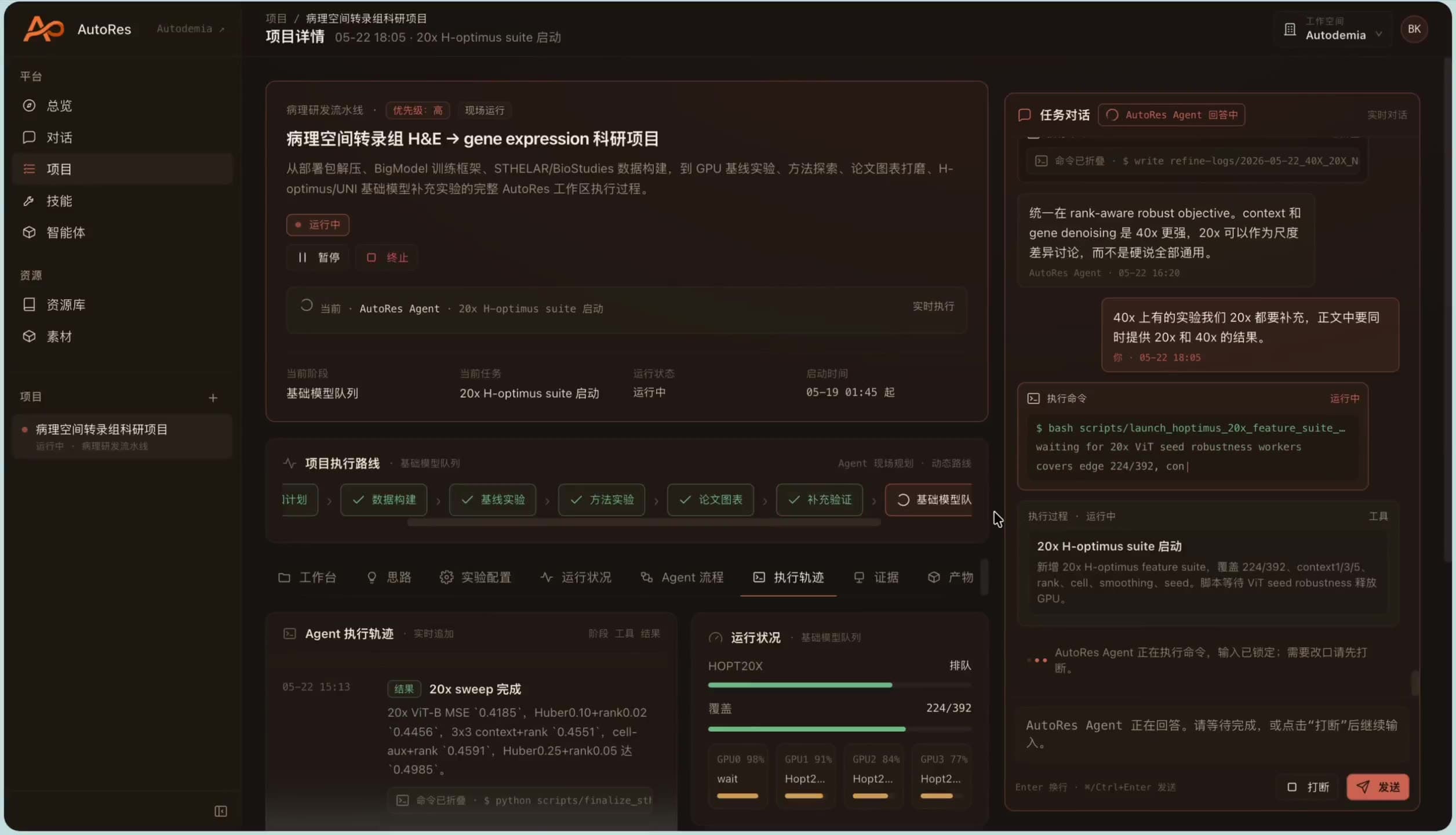Click the GPU1 91% card
Image resolution: width=1456 pixels, height=835 pixels.
tap(806, 776)
